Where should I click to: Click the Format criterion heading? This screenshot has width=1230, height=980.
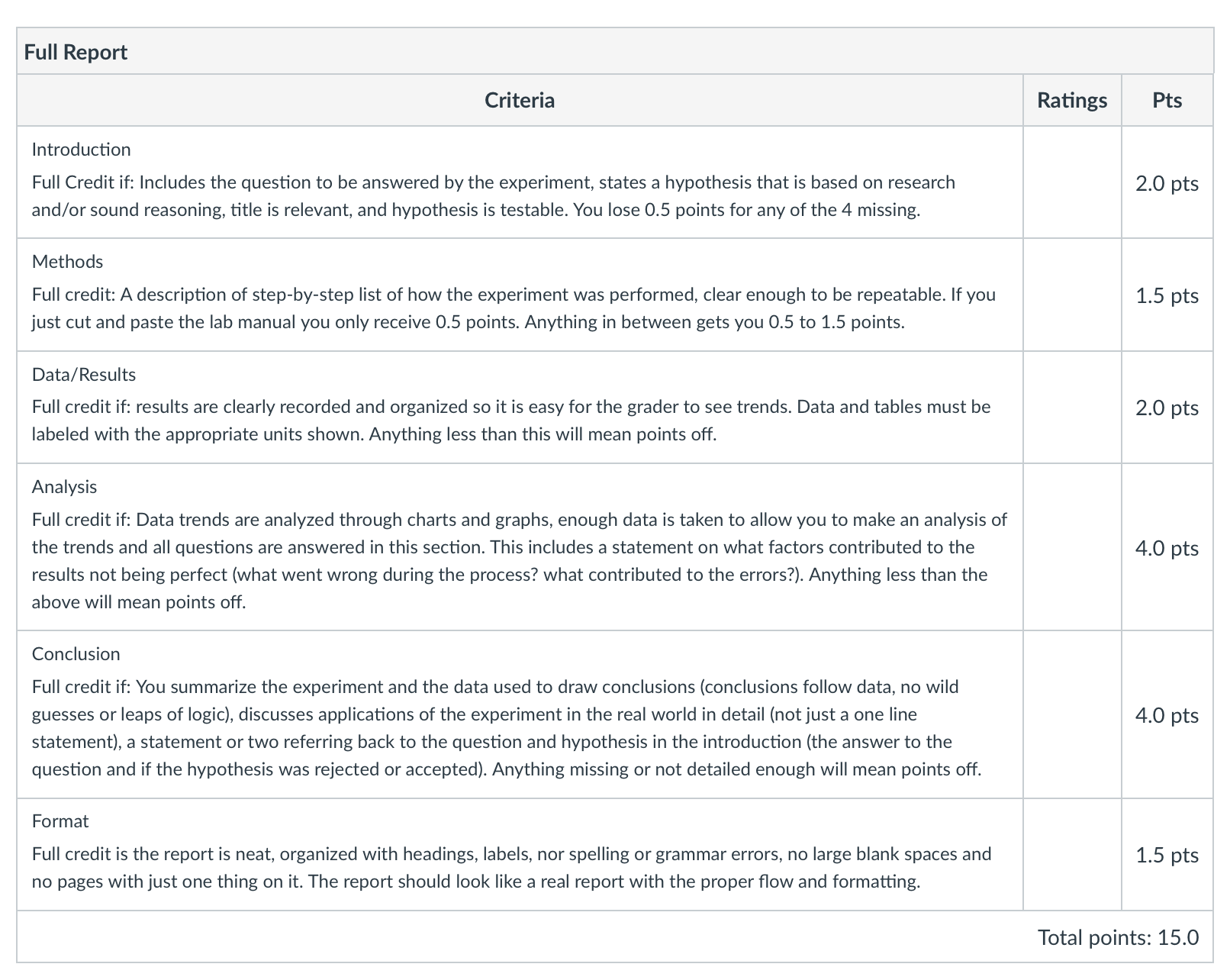coord(60,821)
